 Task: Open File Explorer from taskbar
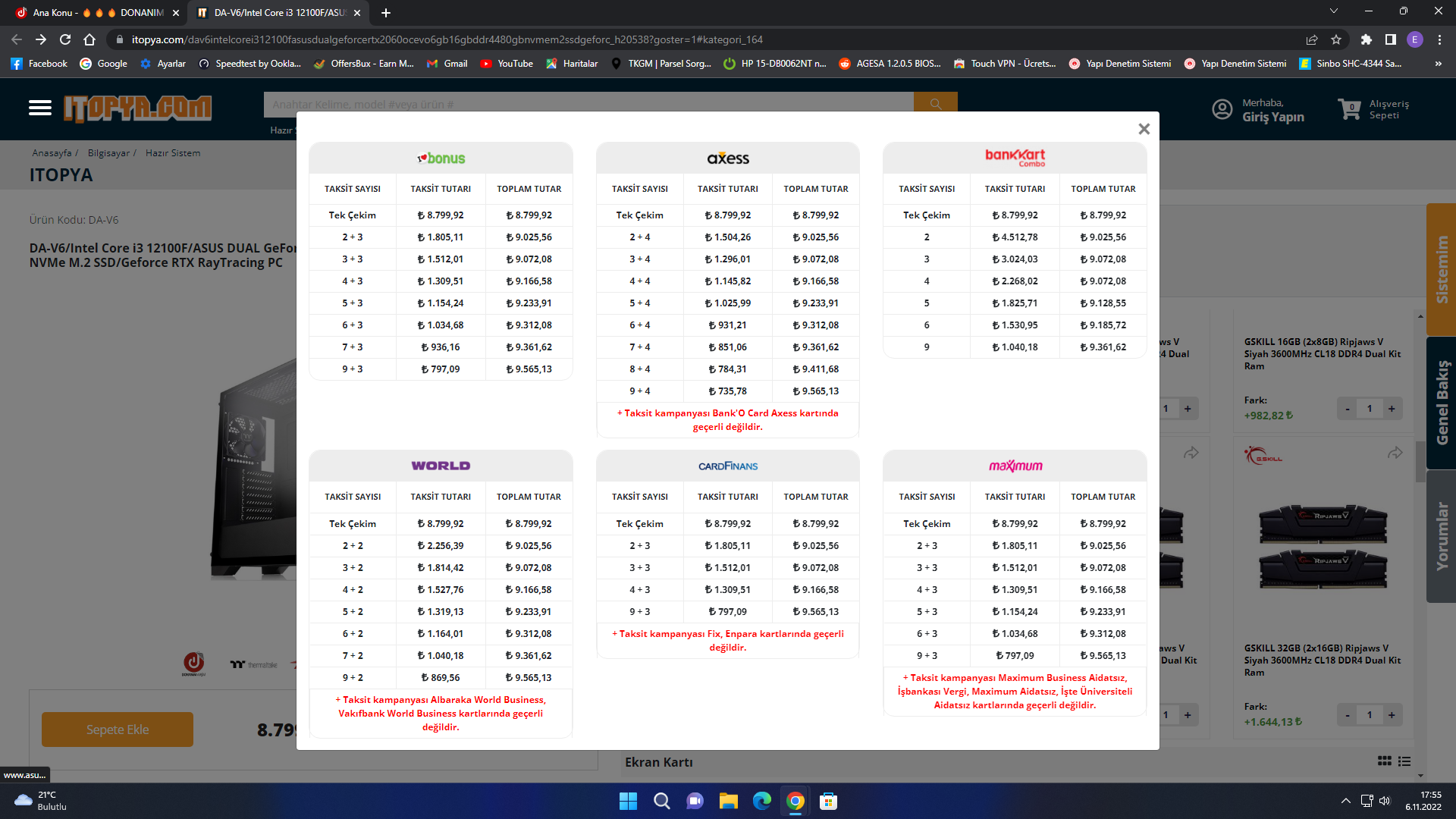coord(729,801)
